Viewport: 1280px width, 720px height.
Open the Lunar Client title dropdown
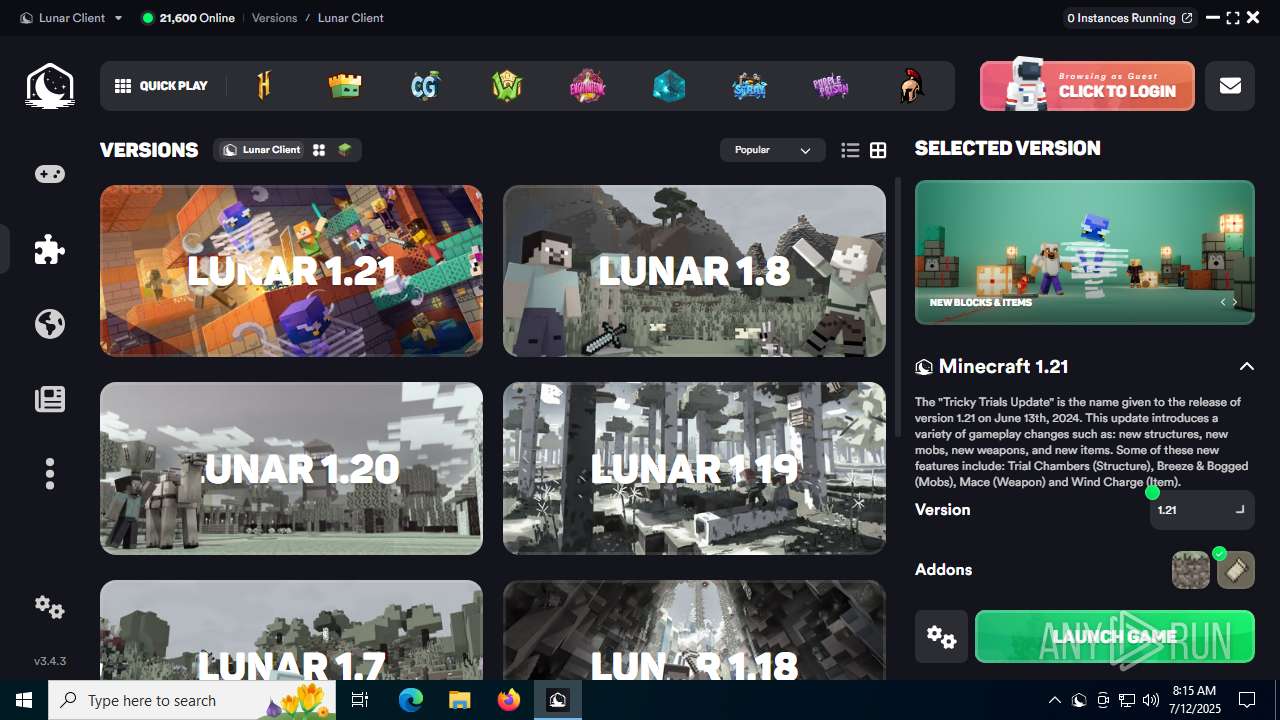(x=72, y=18)
